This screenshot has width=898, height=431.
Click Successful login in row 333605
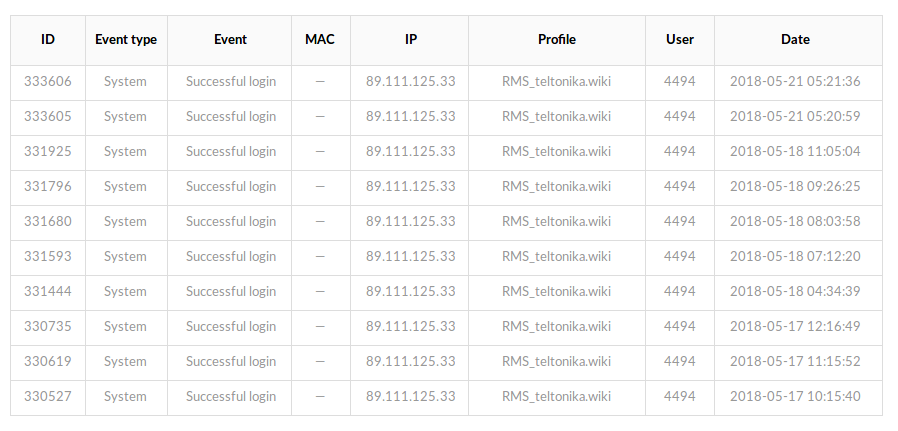(x=231, y=117)
